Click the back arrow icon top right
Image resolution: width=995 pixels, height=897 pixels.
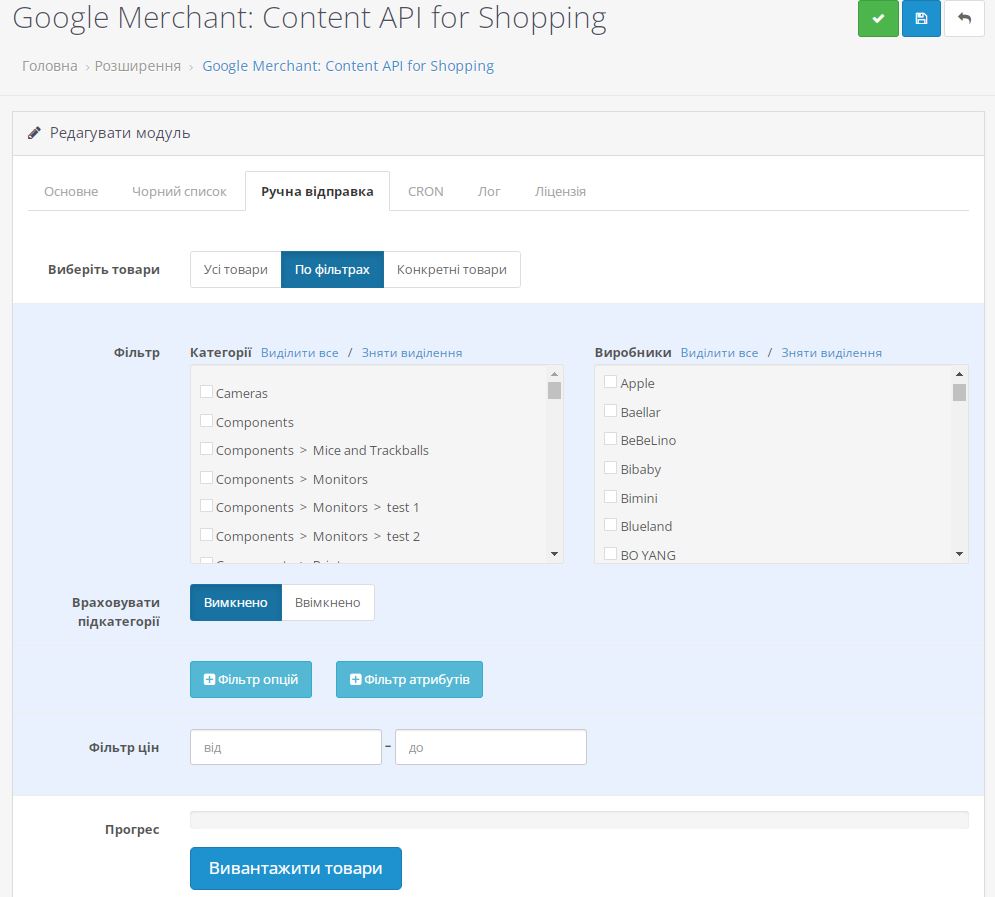click(x=963, y=18)
